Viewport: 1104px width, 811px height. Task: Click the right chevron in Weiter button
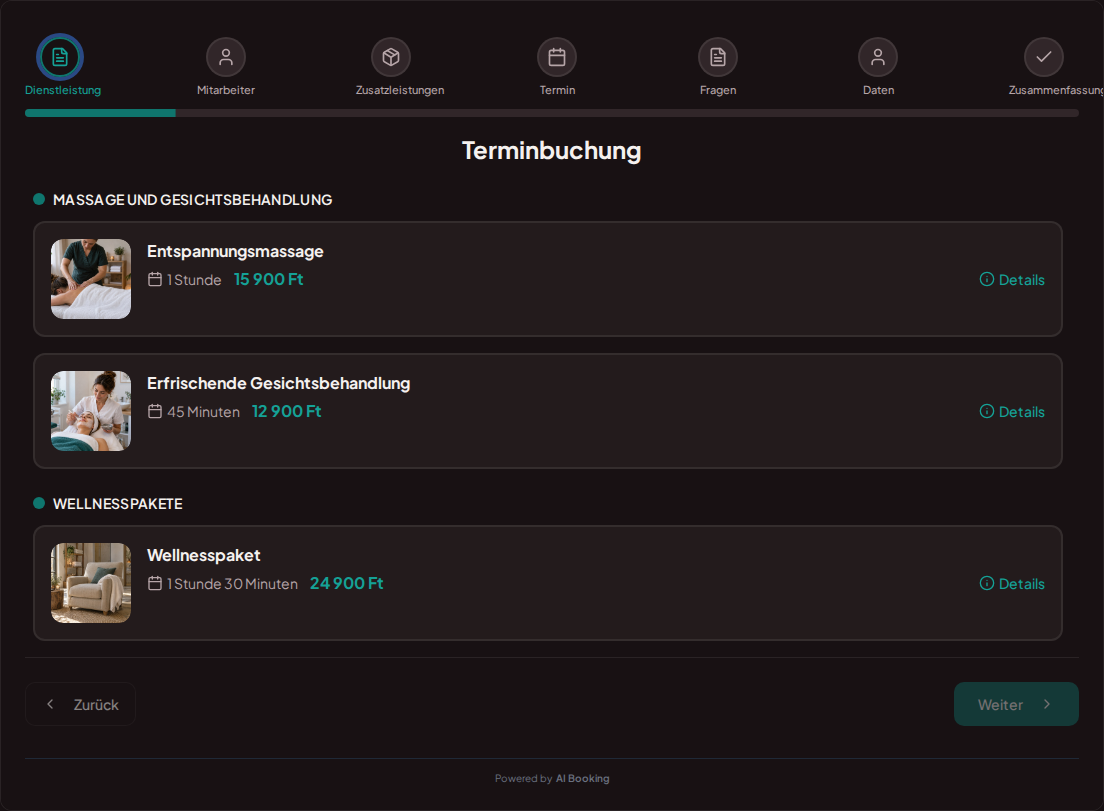[x=1047, y=704]
